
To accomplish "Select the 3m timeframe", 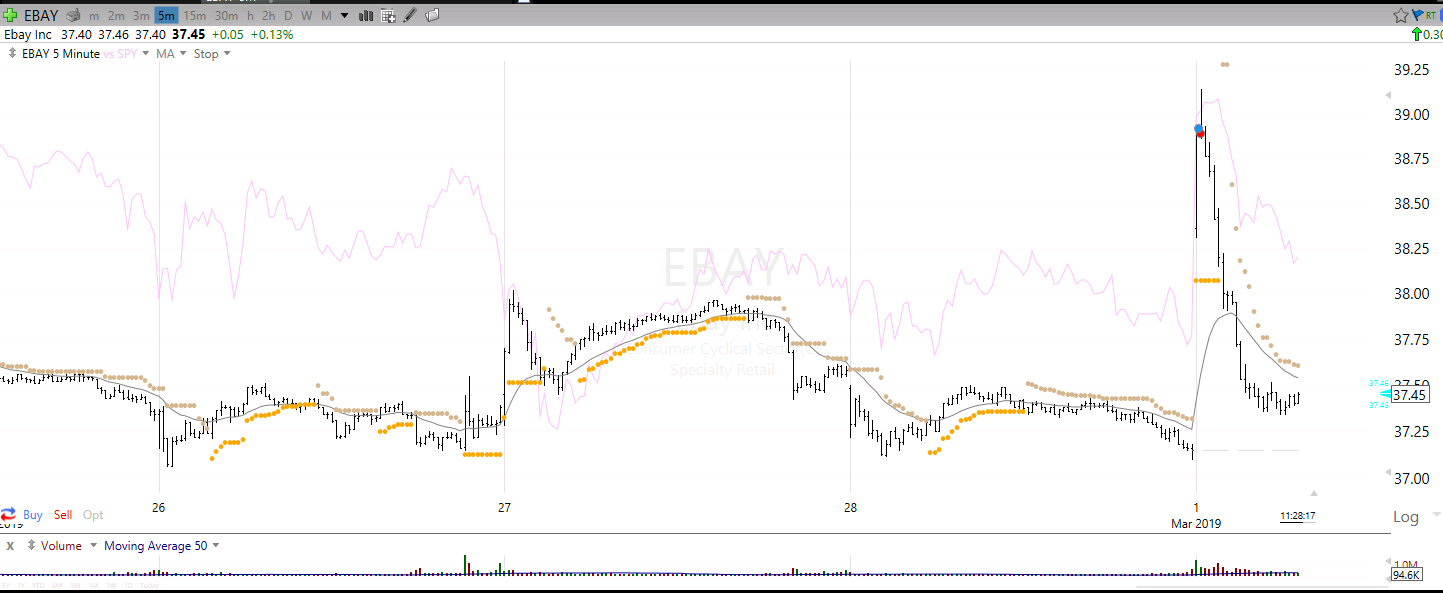I will click(x=141, y=16).
